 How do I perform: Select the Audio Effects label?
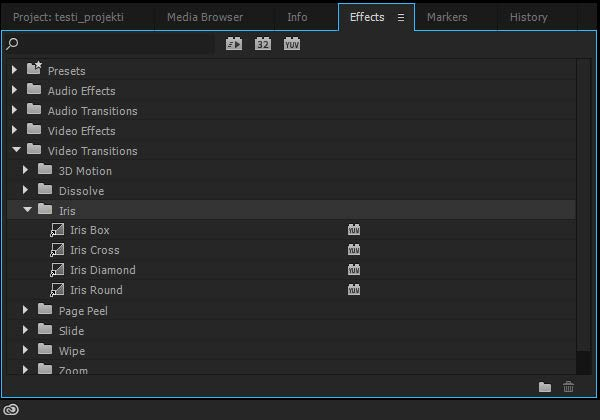82,91
